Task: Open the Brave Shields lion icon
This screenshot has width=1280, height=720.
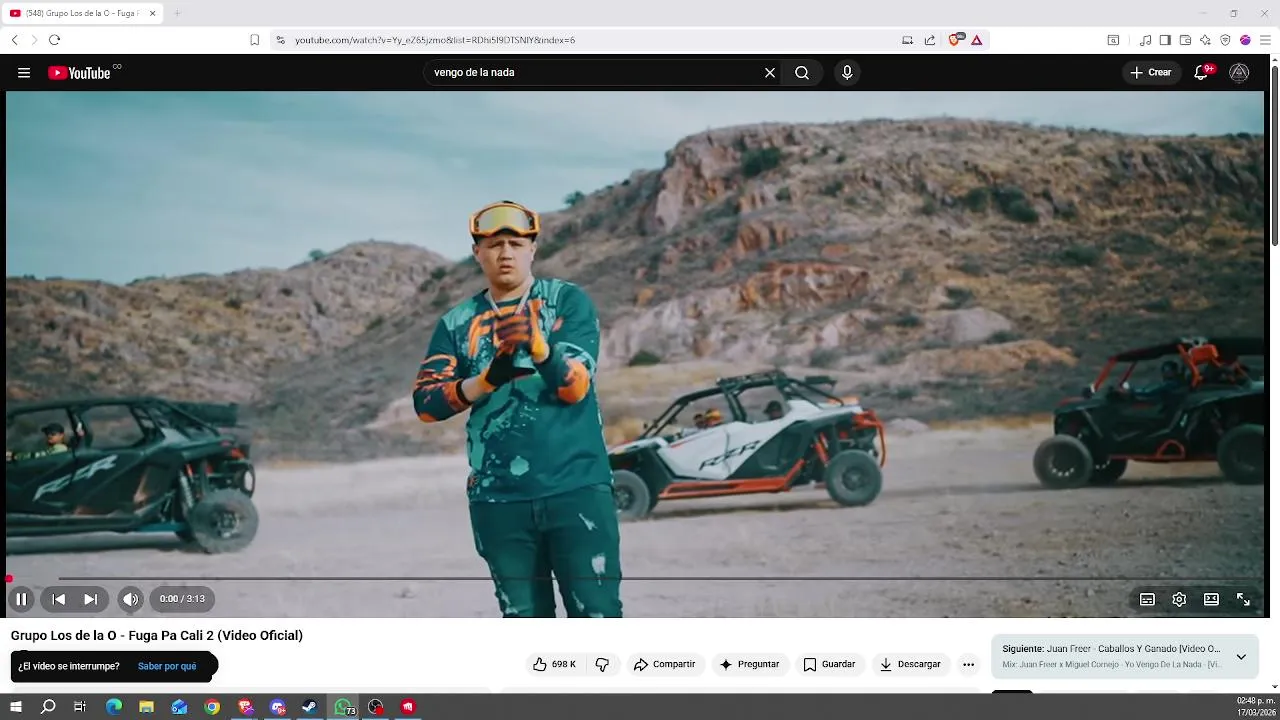Action: point(955,40)
